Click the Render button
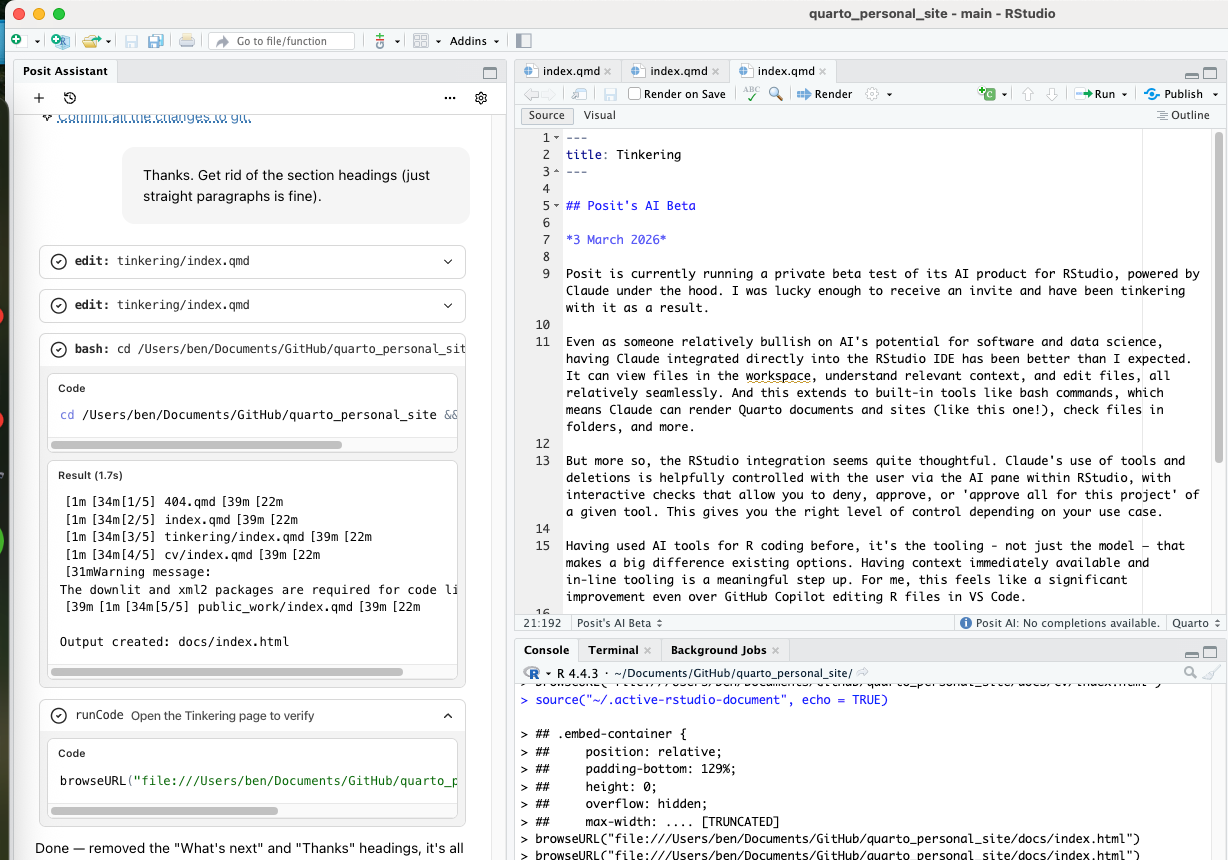 tap(825, 94)
